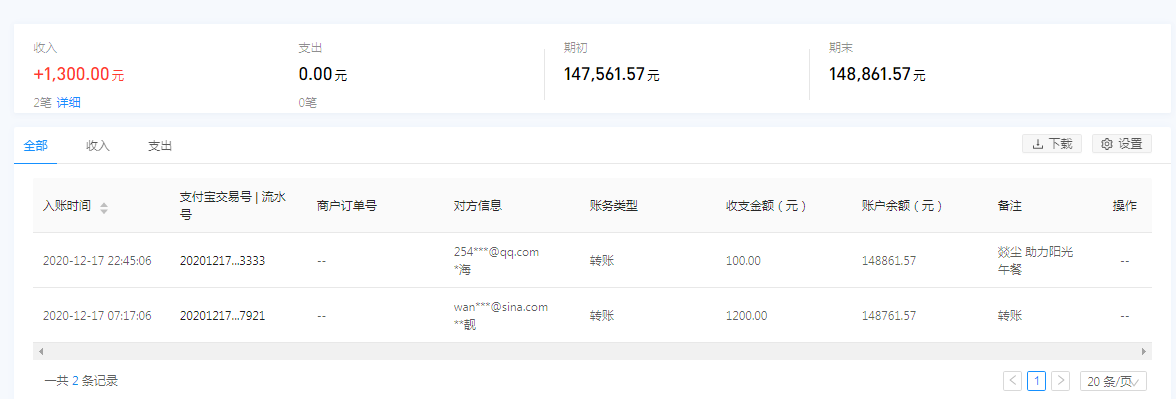Switch to the 支出 tab
Image resolution: width=1176 pixels, height=399 pixels.
pos(160,146)
